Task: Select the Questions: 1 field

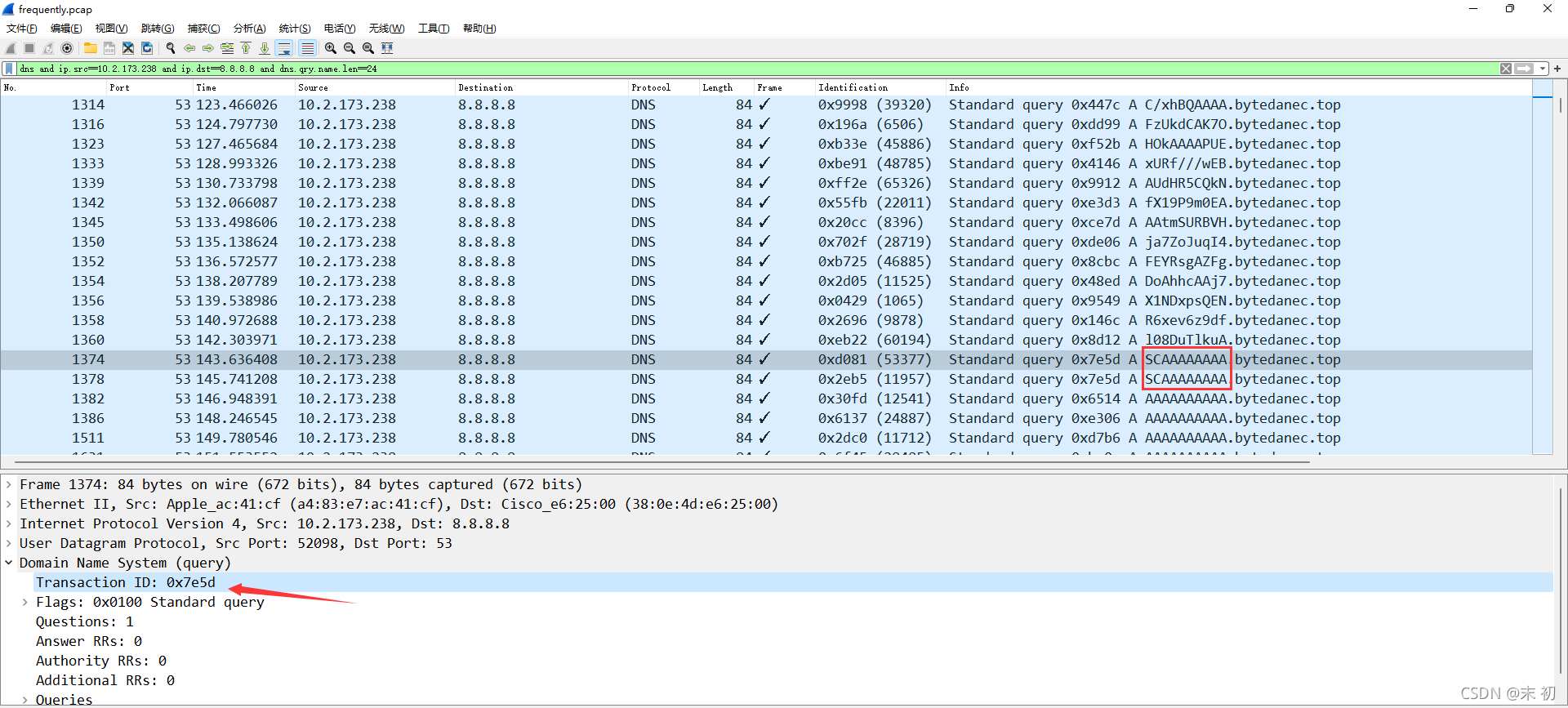Action: (85, 621)
